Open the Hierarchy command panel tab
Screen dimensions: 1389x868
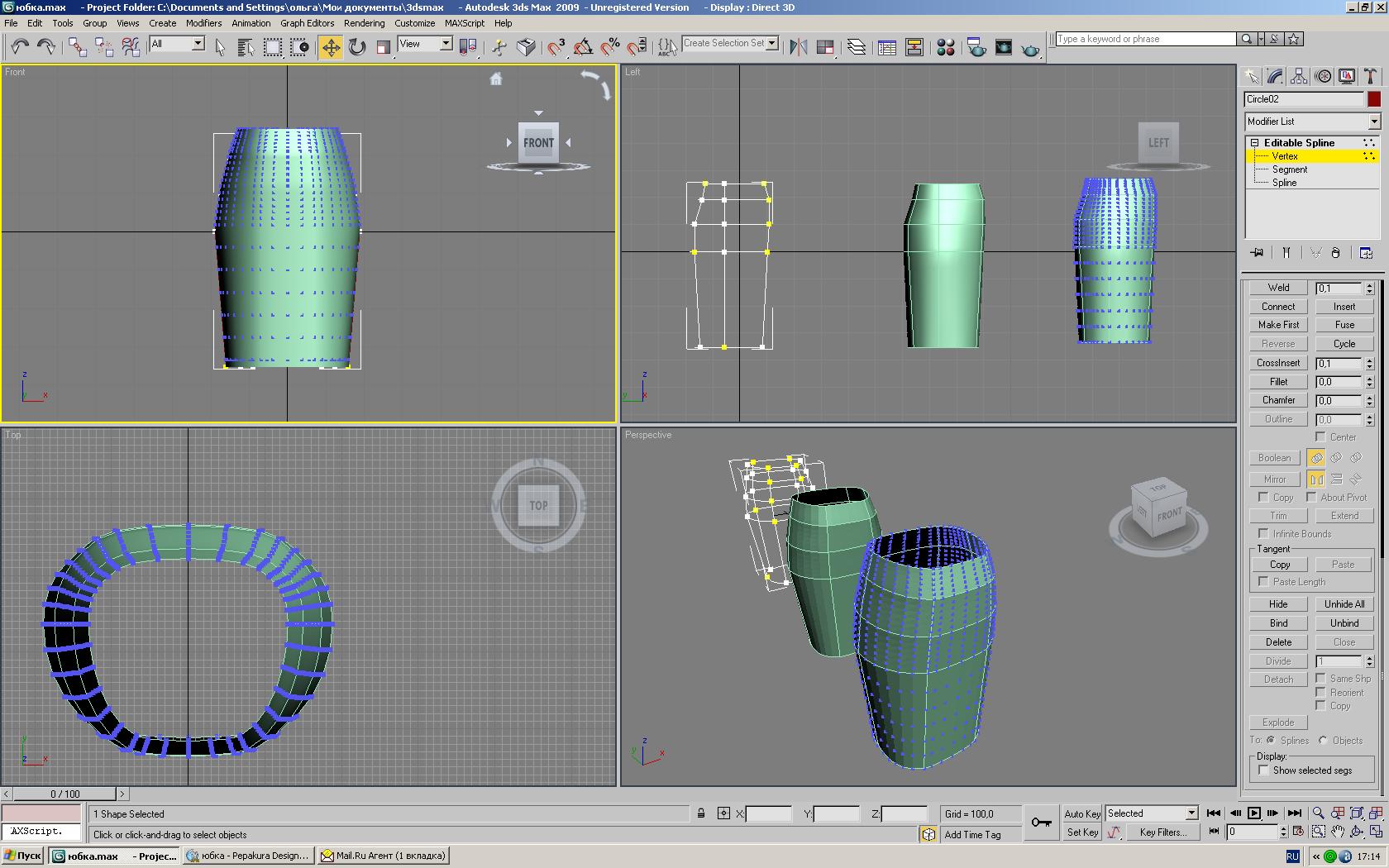1299,77
